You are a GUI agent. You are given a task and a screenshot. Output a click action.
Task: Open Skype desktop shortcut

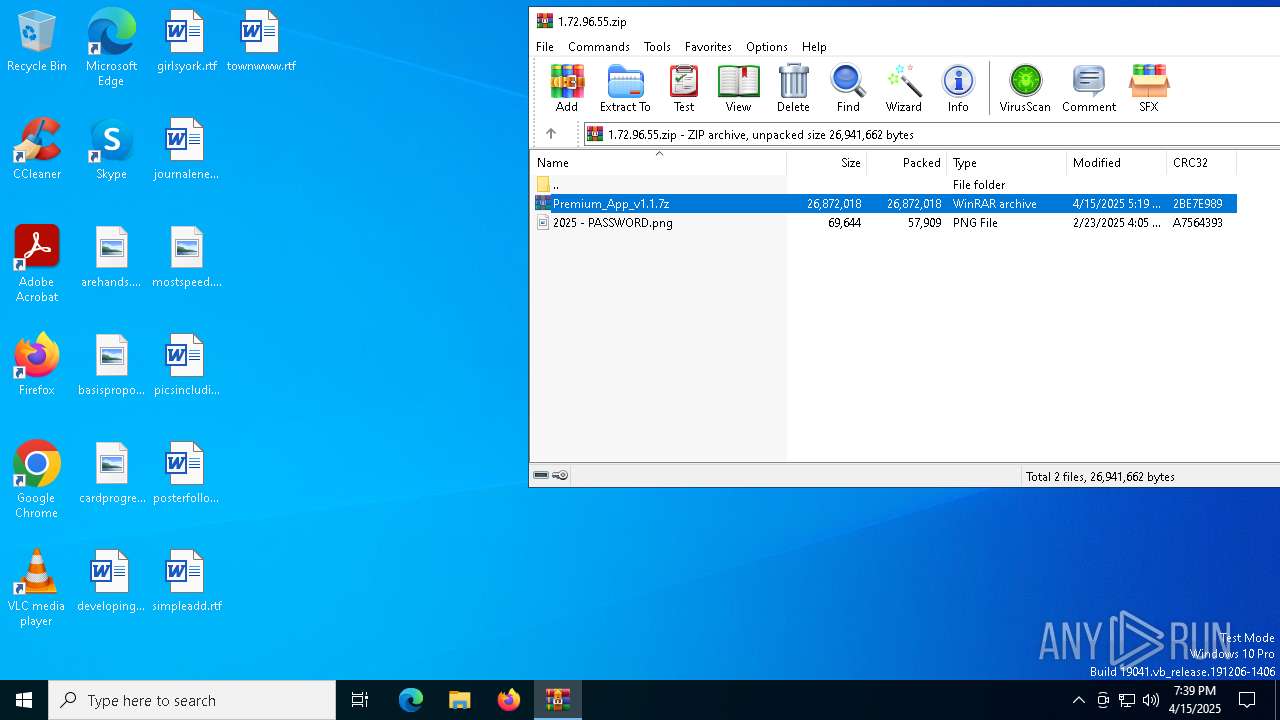click(x=111, y=149)
